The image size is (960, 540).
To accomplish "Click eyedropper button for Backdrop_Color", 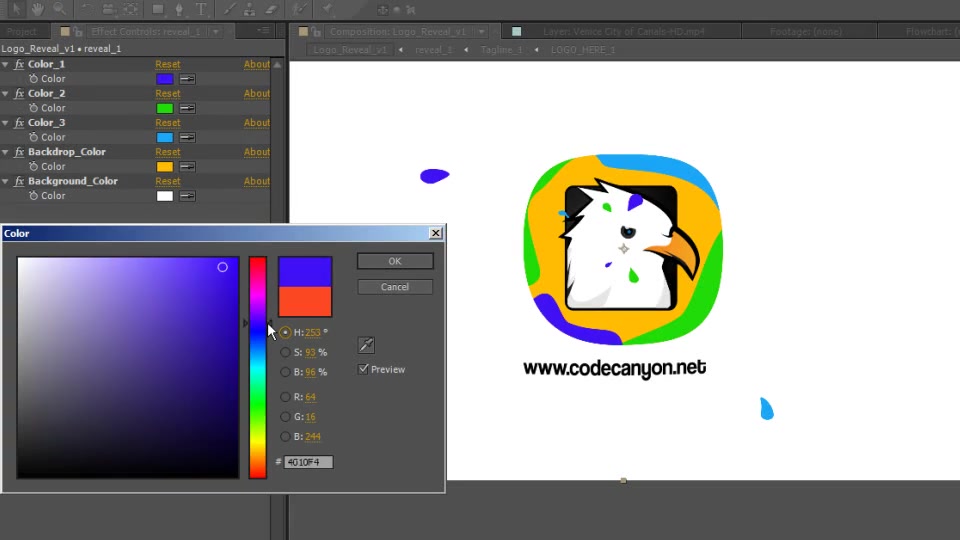I will pyautogui.click(x=187, y=167).
